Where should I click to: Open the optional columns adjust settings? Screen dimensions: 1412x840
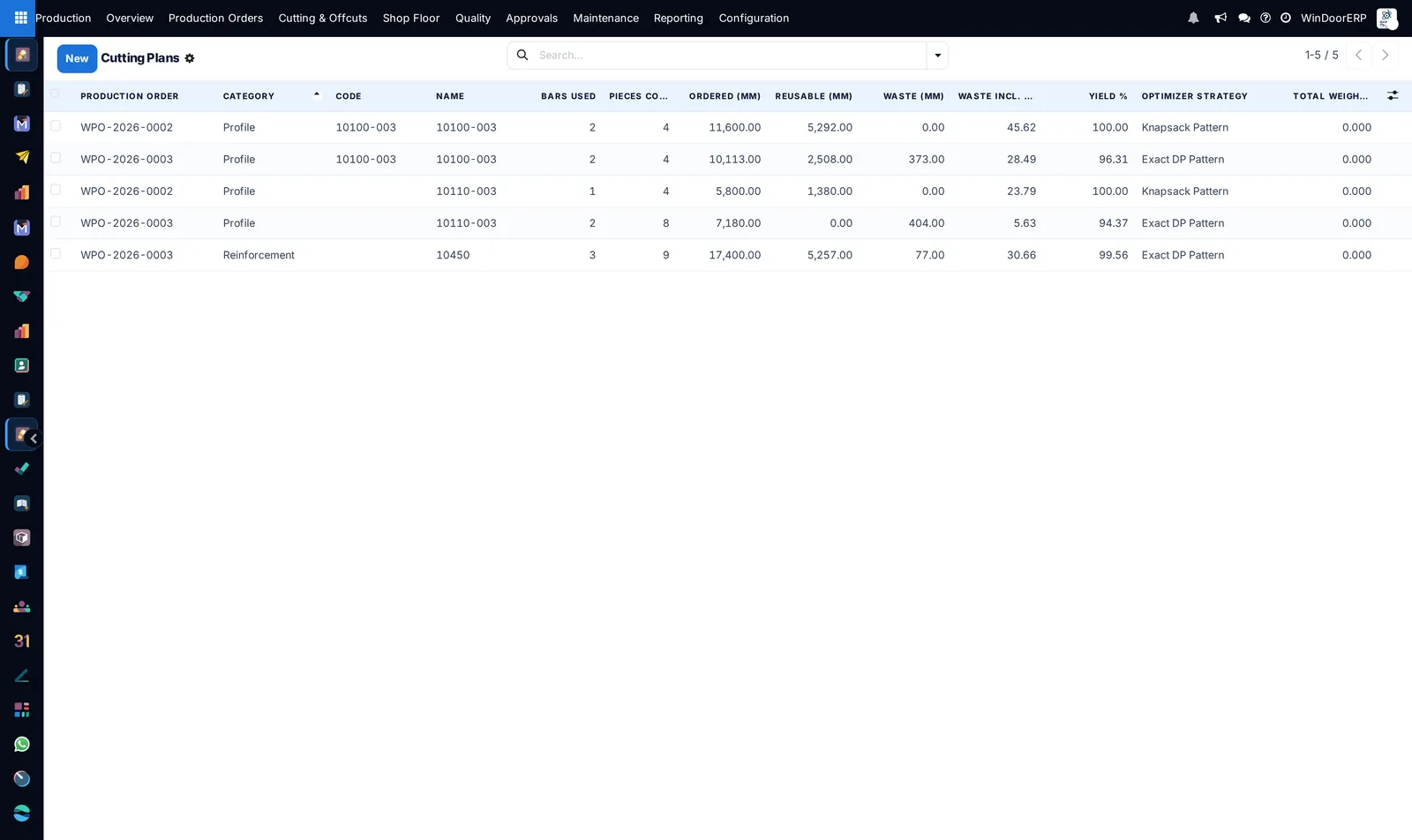1393,95
